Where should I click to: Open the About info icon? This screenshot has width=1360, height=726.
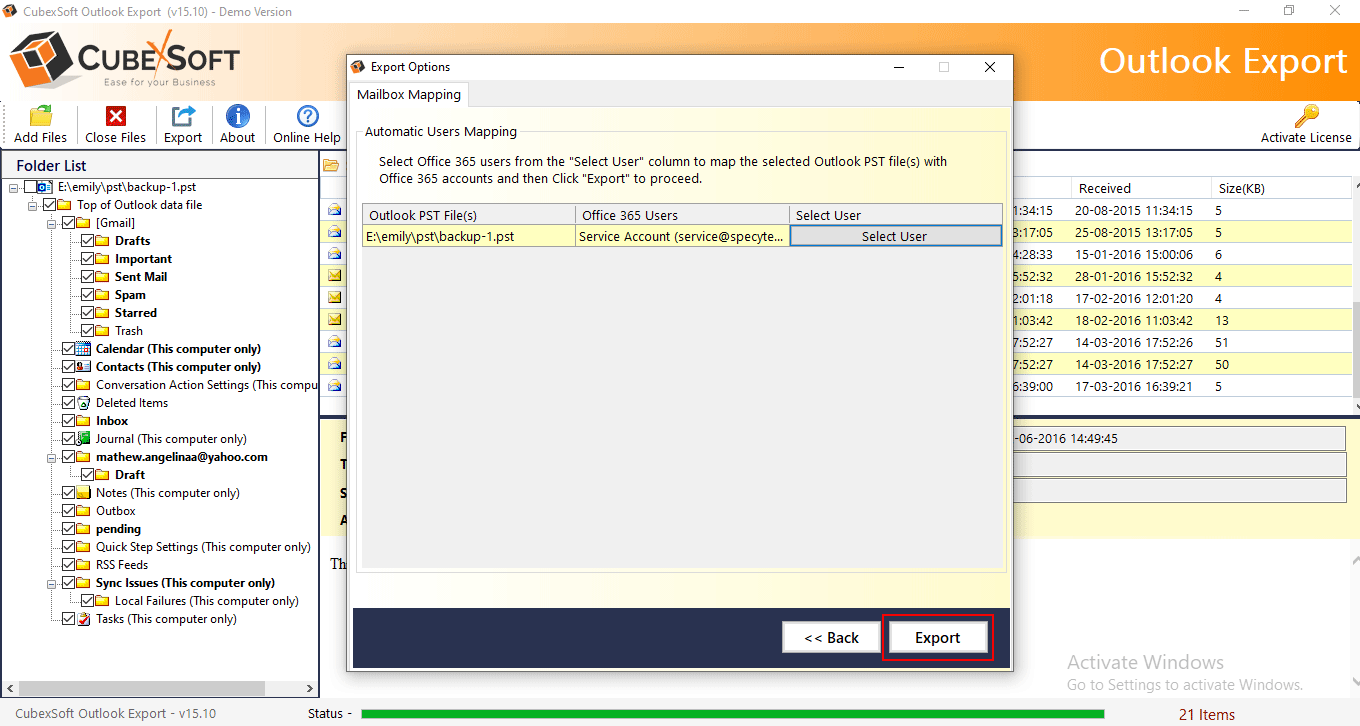point(238,116)
